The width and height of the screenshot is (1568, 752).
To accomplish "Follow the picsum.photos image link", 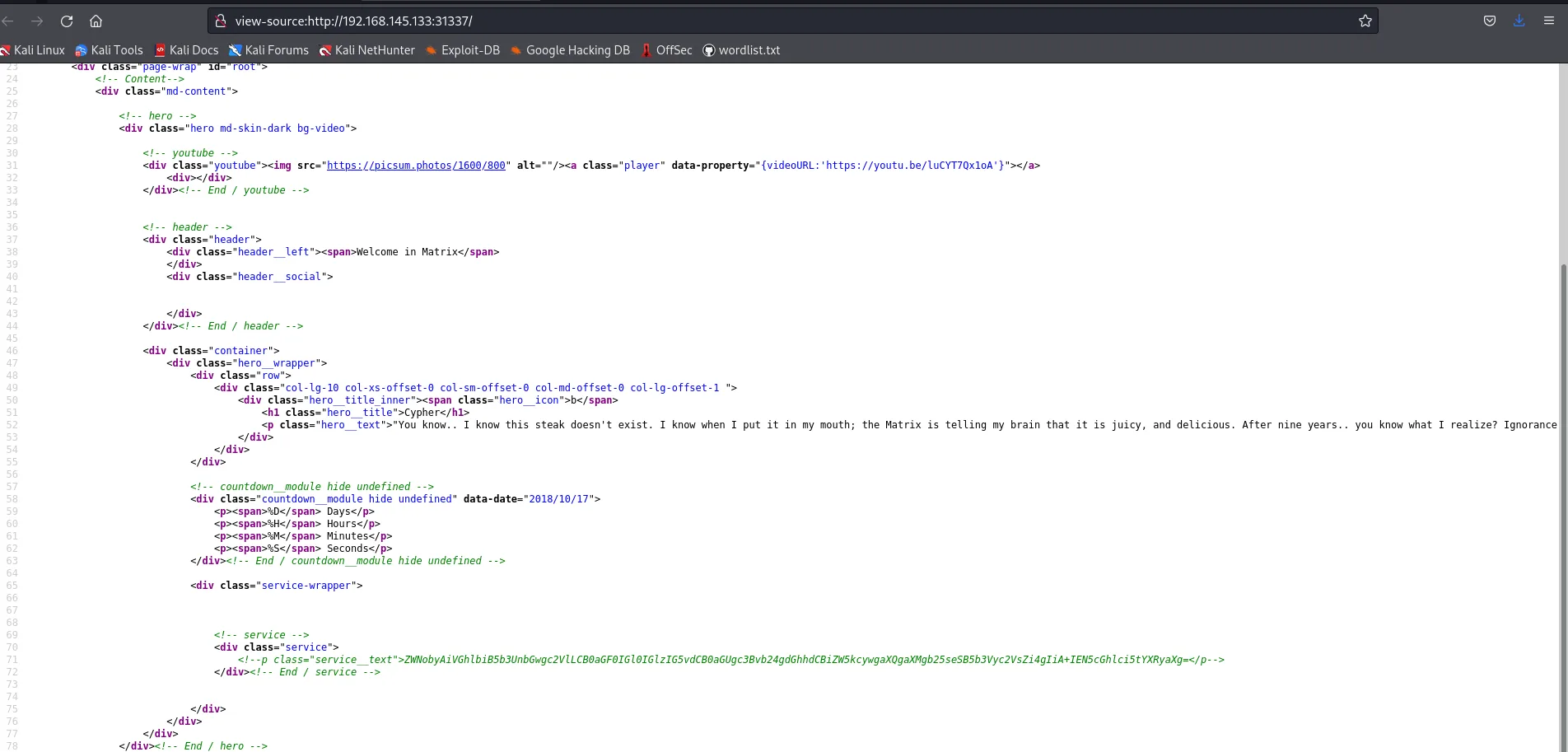I will [416, 166].
